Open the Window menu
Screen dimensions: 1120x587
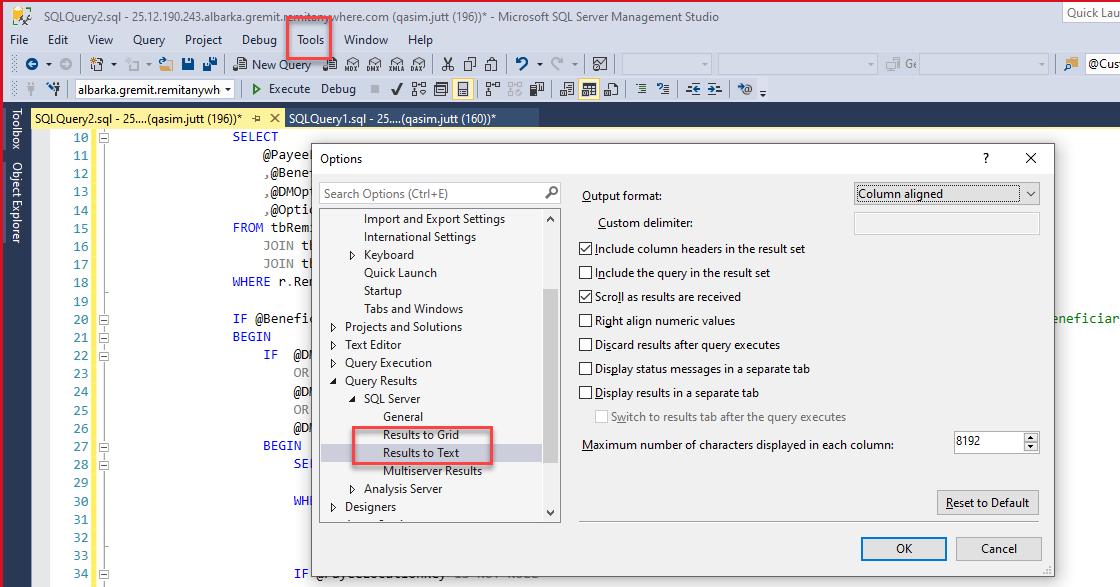366,40
